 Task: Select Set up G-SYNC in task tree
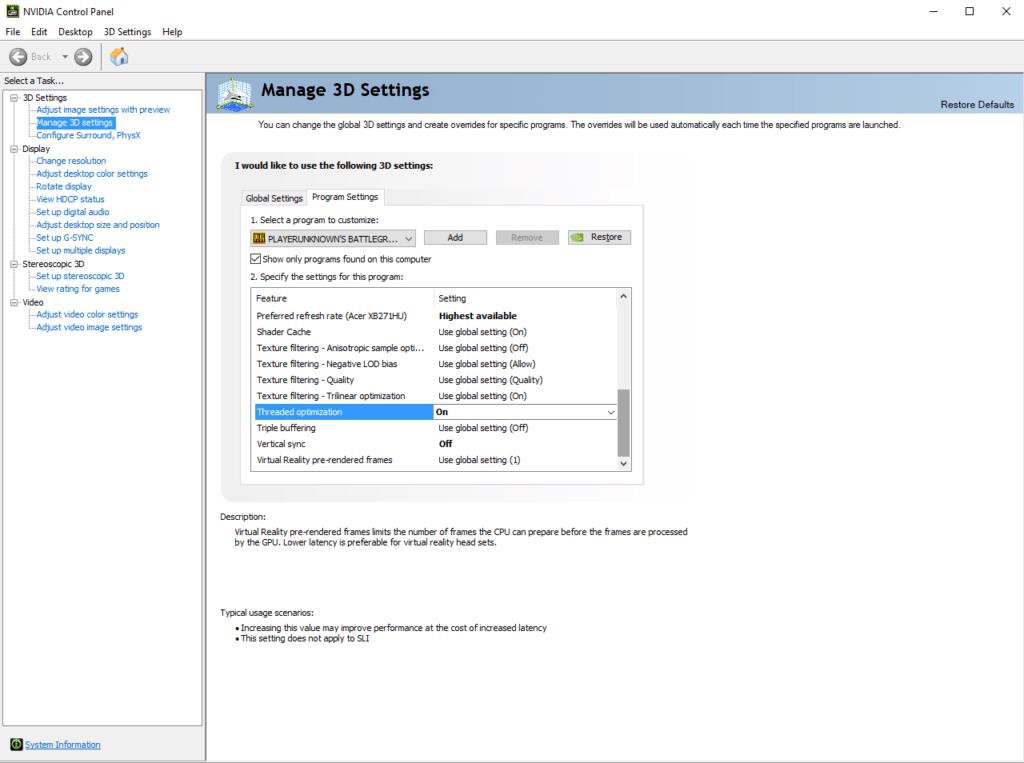pyautogui.click(x=64, y=238)
